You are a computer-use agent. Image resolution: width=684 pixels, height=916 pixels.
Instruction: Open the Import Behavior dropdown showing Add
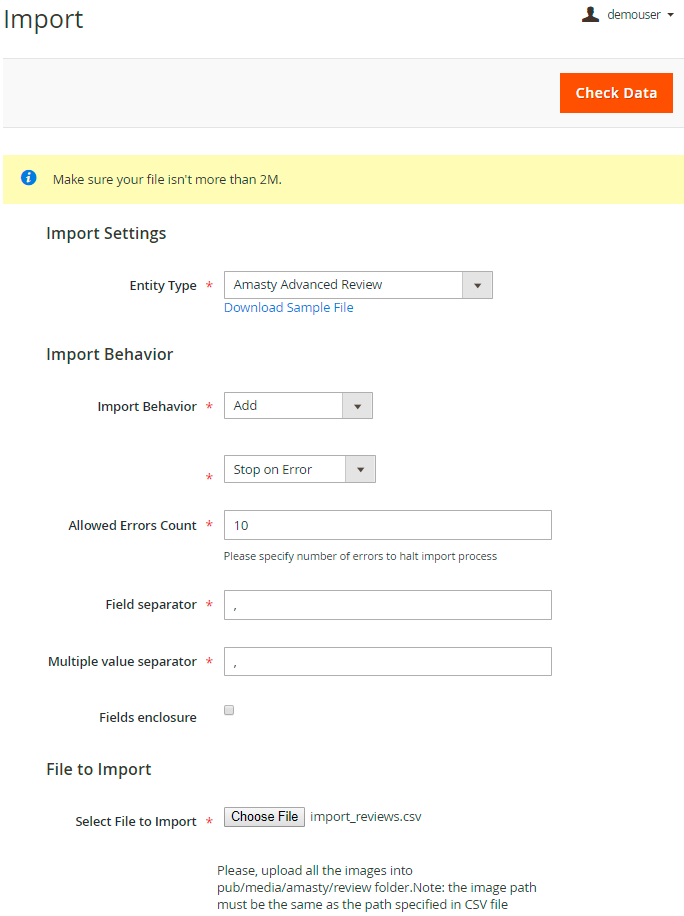[x=298, y=406]
